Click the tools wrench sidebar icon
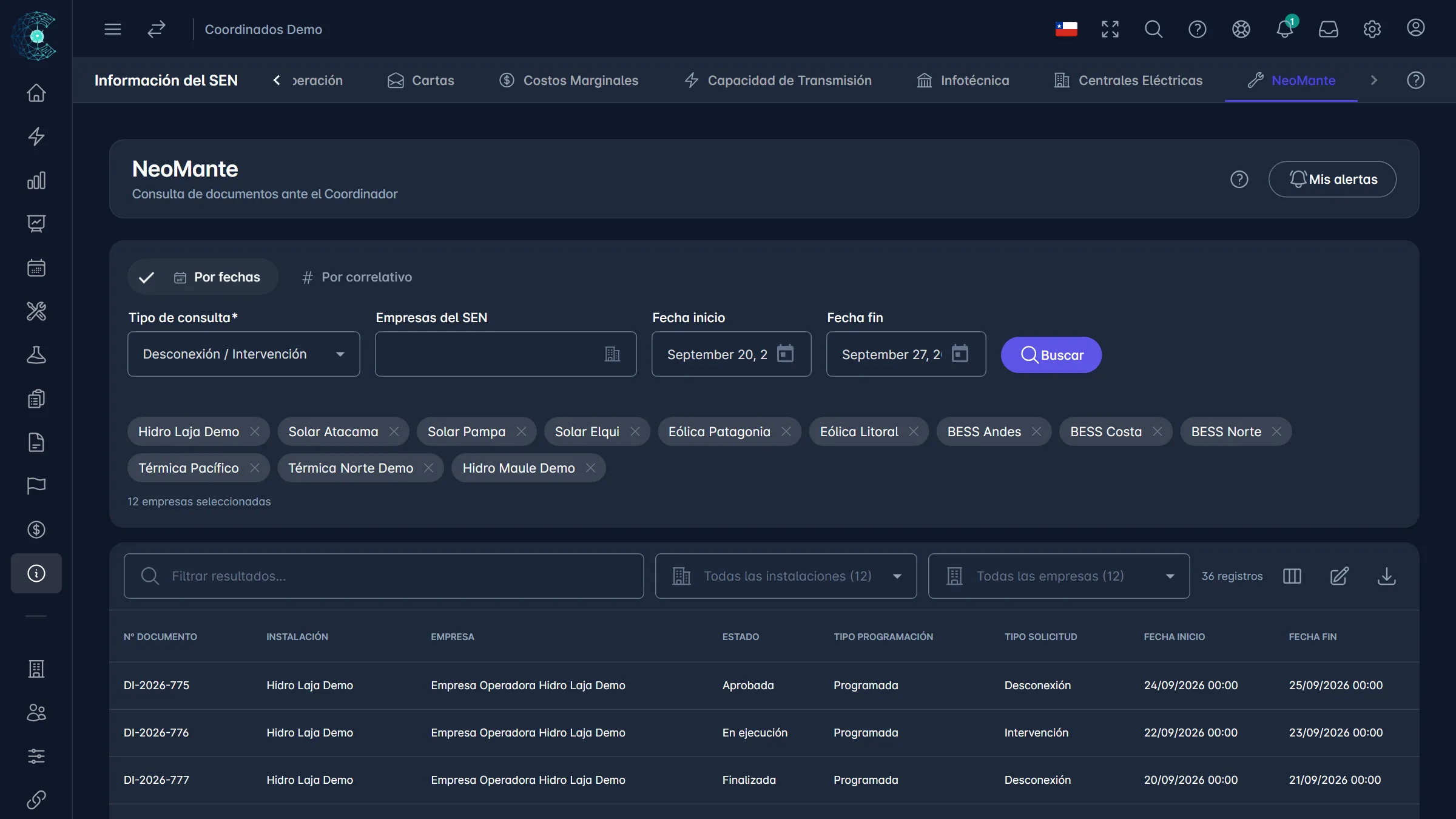Image resolution: width=1456 pixels, height=819 pixels. click(x=36, y=311)
